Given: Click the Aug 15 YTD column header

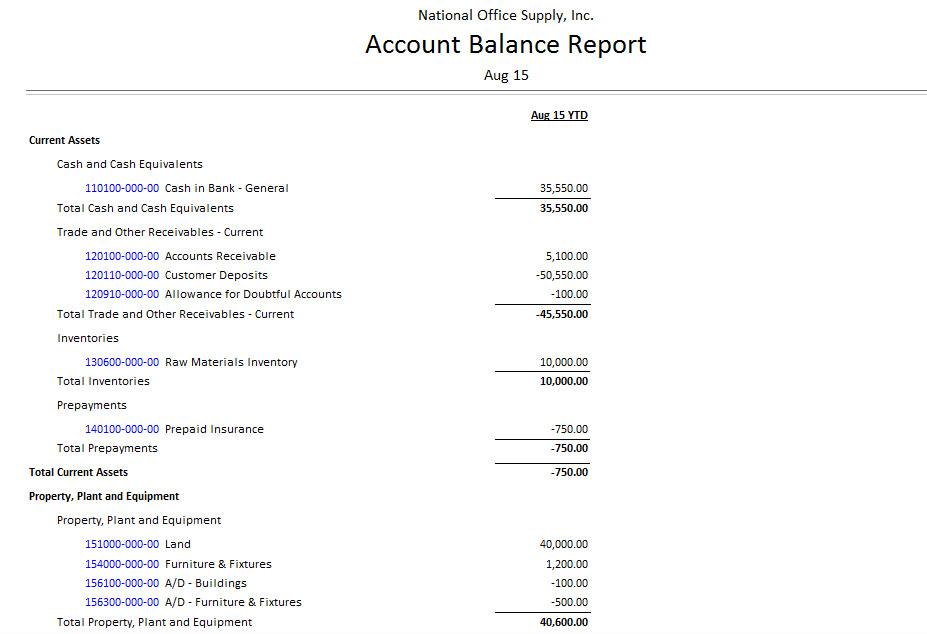Looking at the screenshot, I should pyautogui.click(x=559, y=116).
